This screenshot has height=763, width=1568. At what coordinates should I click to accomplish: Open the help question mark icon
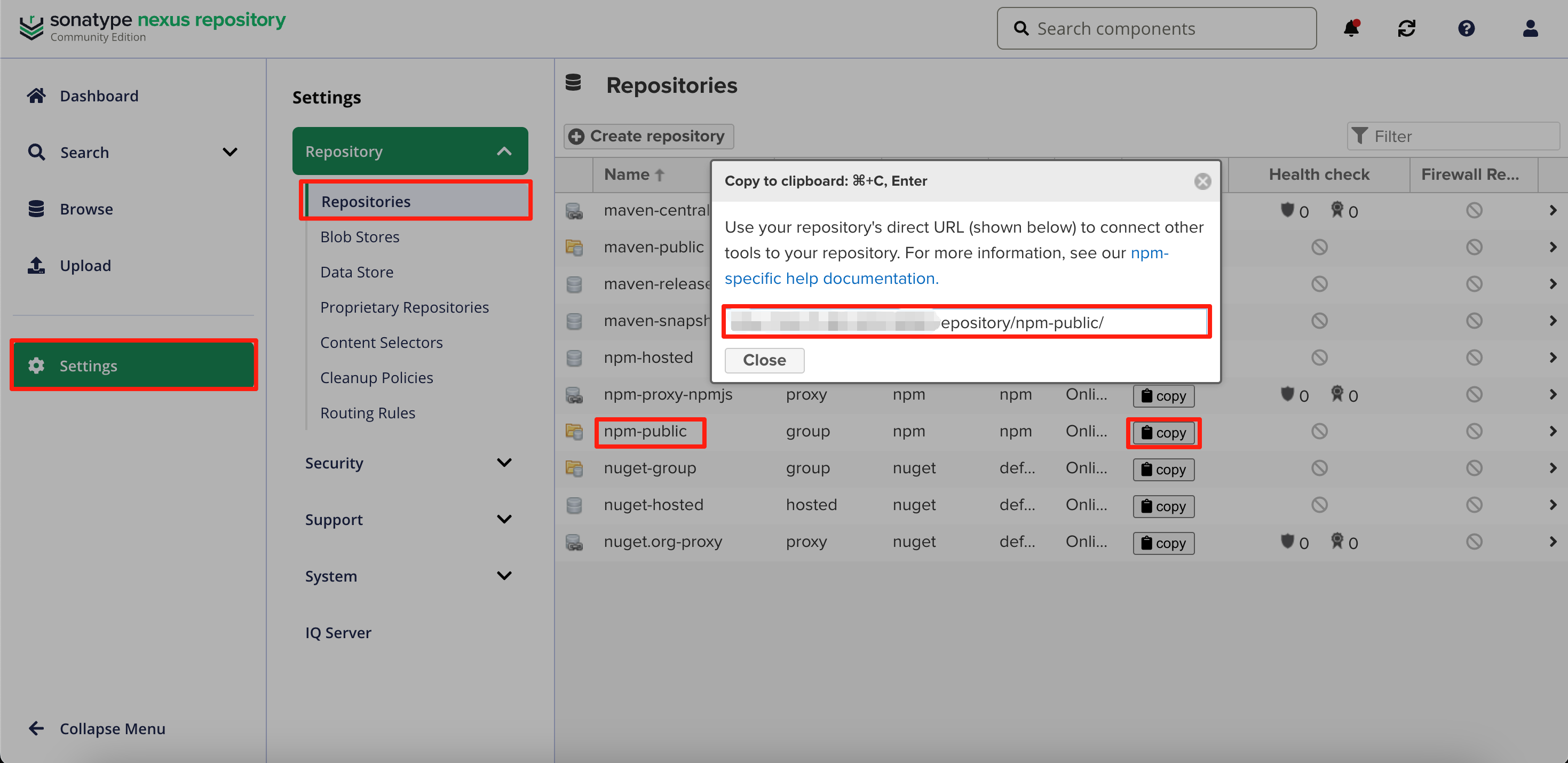point(1466,28)
